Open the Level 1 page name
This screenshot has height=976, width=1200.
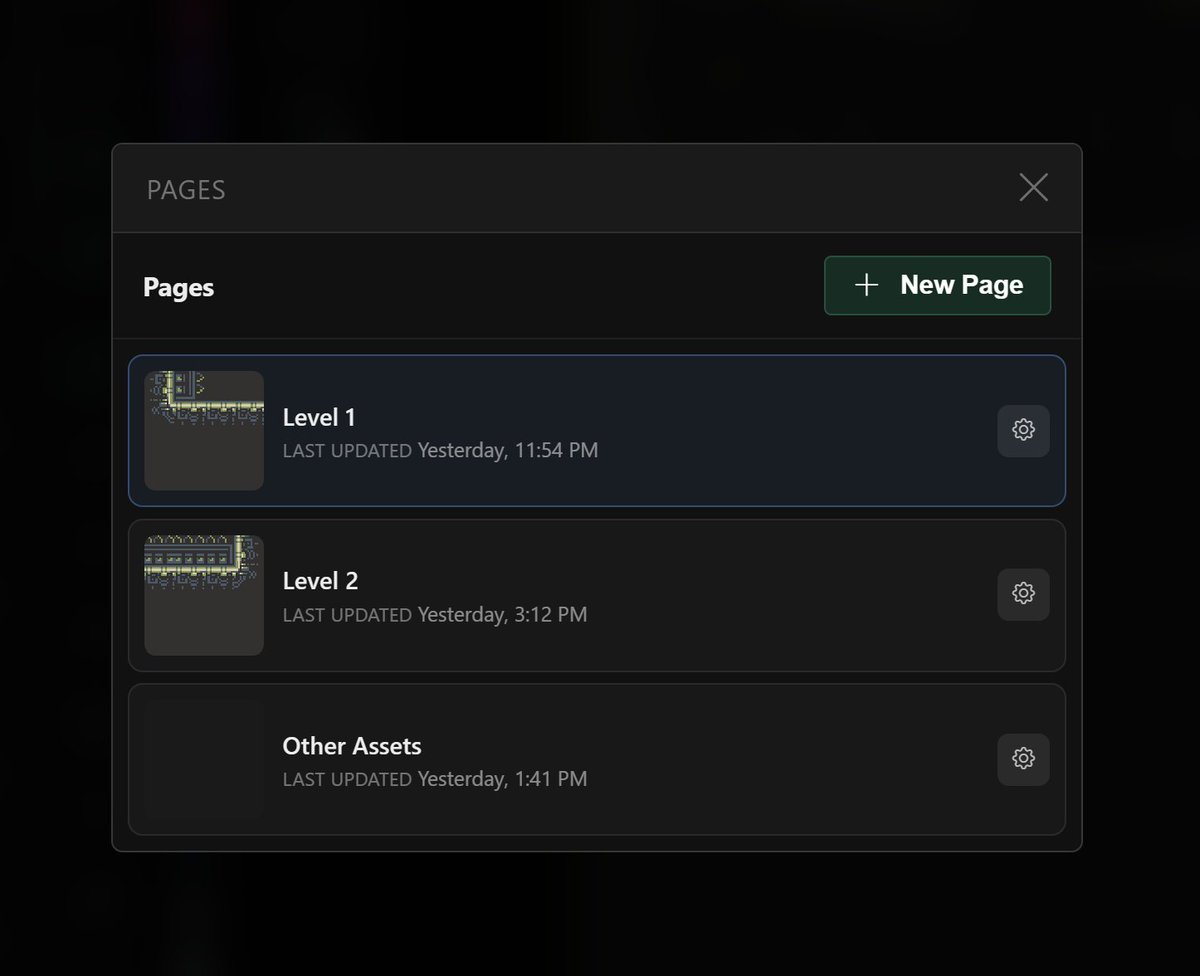(x=319, y=417)
